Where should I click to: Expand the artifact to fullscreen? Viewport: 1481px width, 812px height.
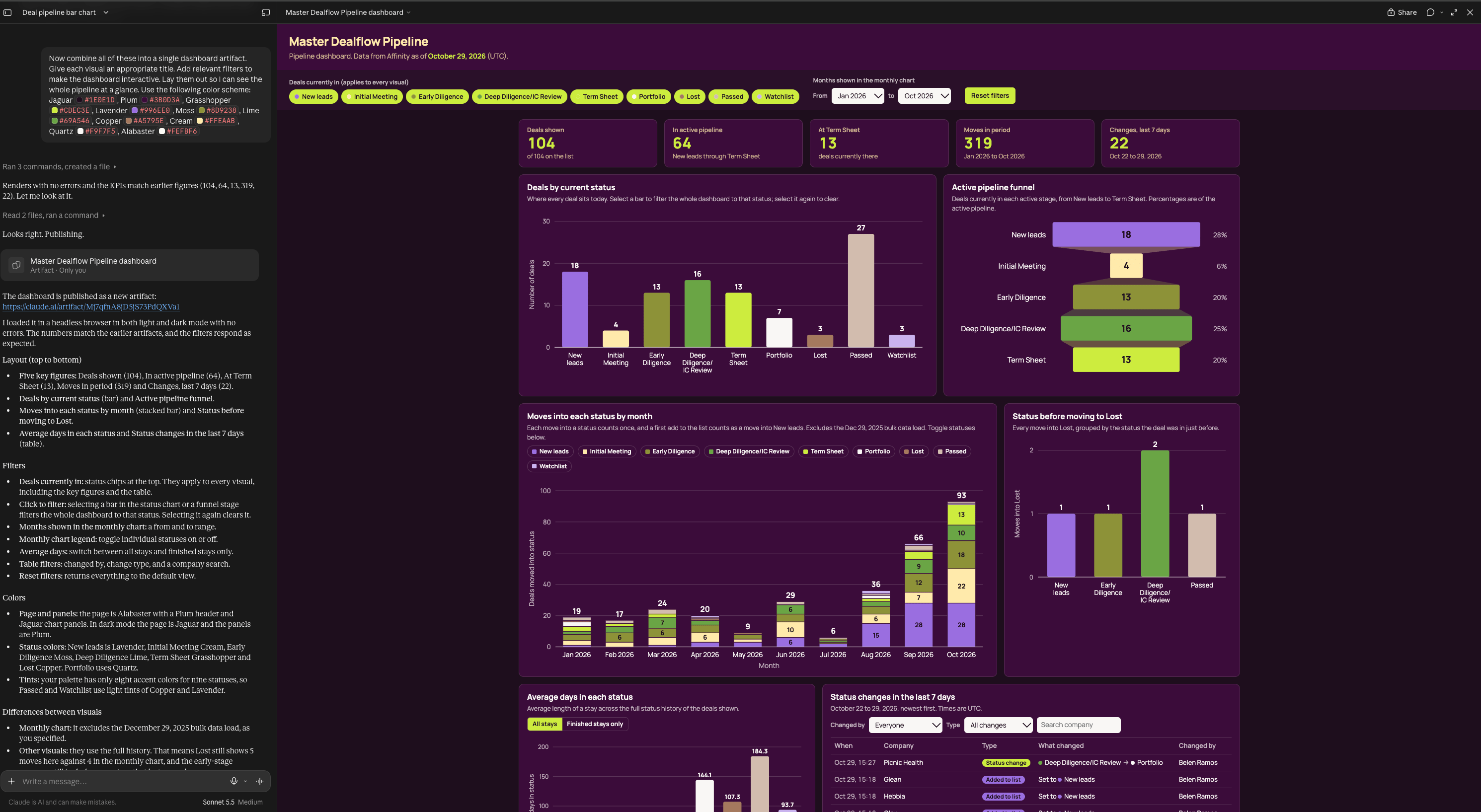pyautogui.click(x=1454, y=12)
